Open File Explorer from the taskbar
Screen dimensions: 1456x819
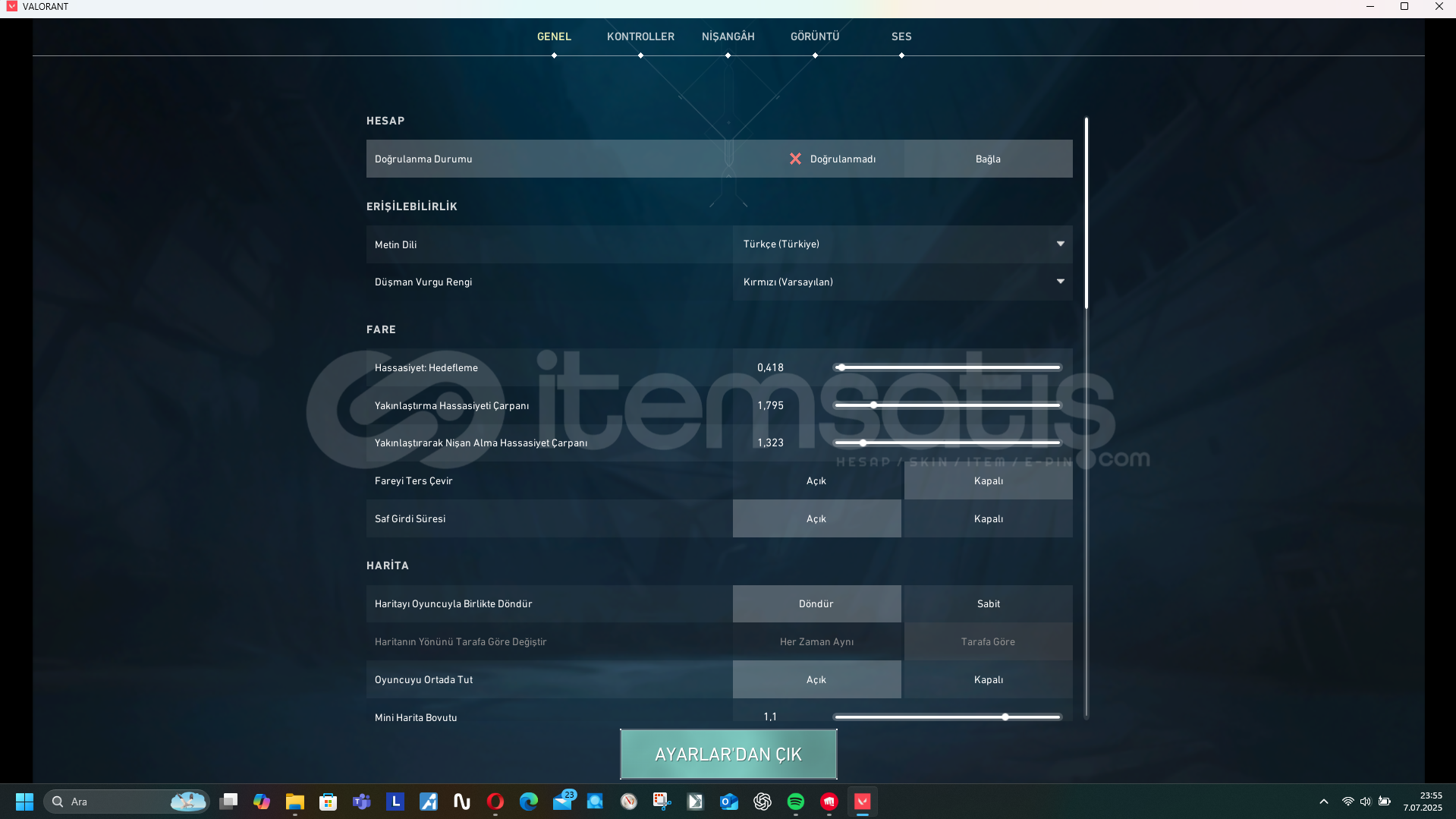[x=295, y=802]
